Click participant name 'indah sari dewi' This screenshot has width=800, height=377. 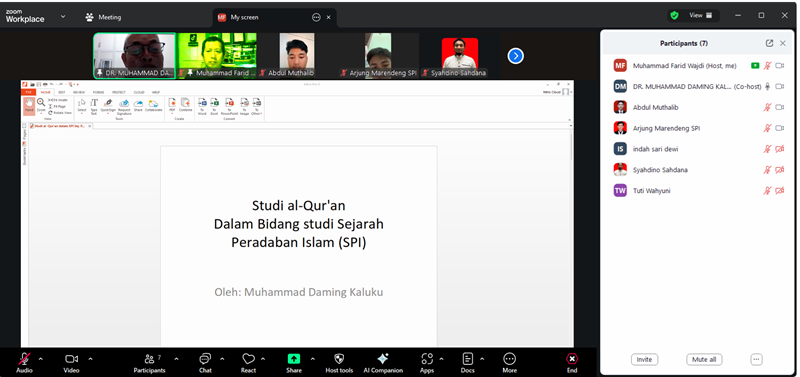[656, 149]
